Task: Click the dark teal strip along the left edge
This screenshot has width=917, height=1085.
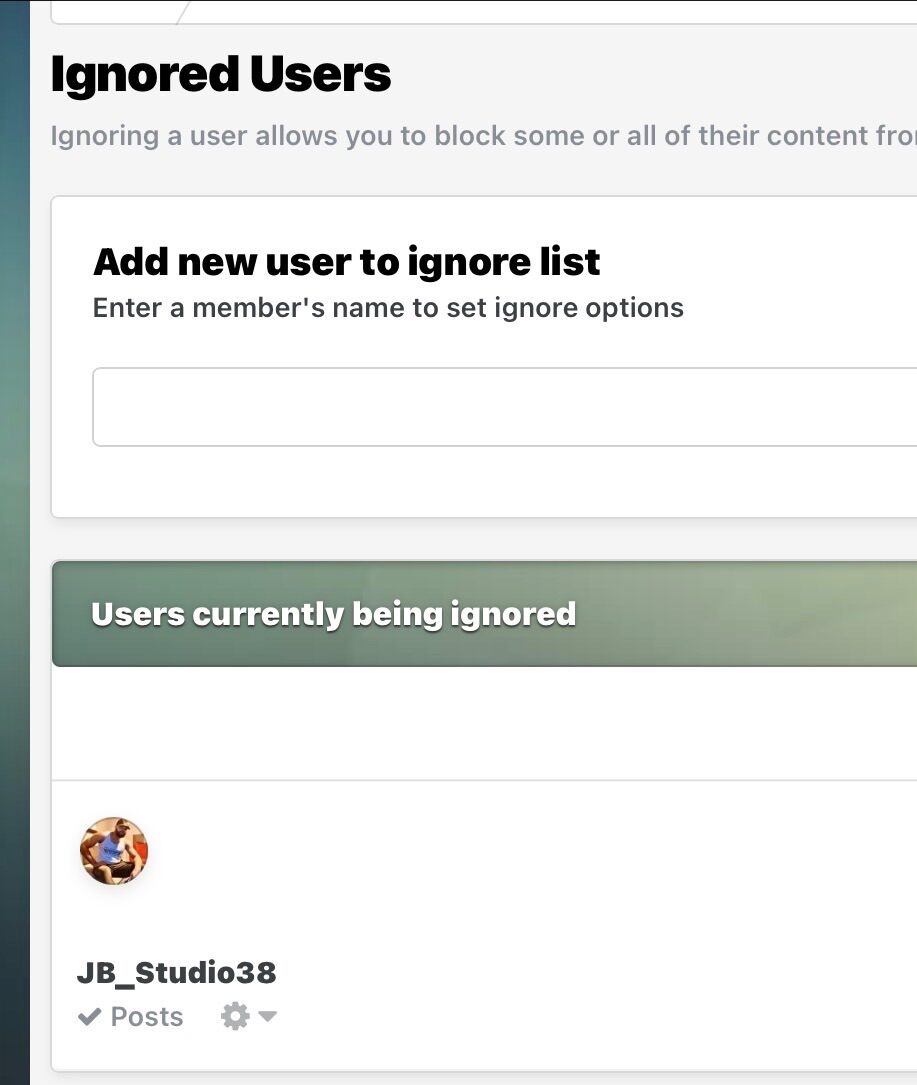Action: [x=14, y=540]
